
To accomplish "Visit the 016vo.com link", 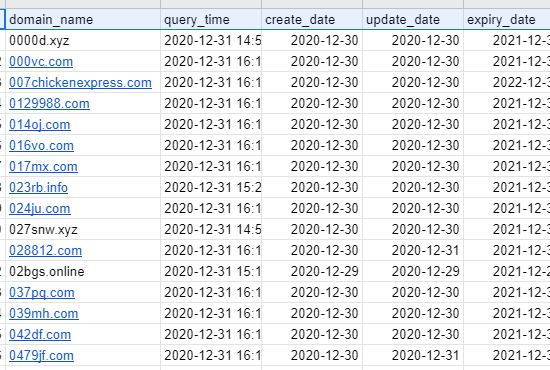I will click(x=41, y=146).
